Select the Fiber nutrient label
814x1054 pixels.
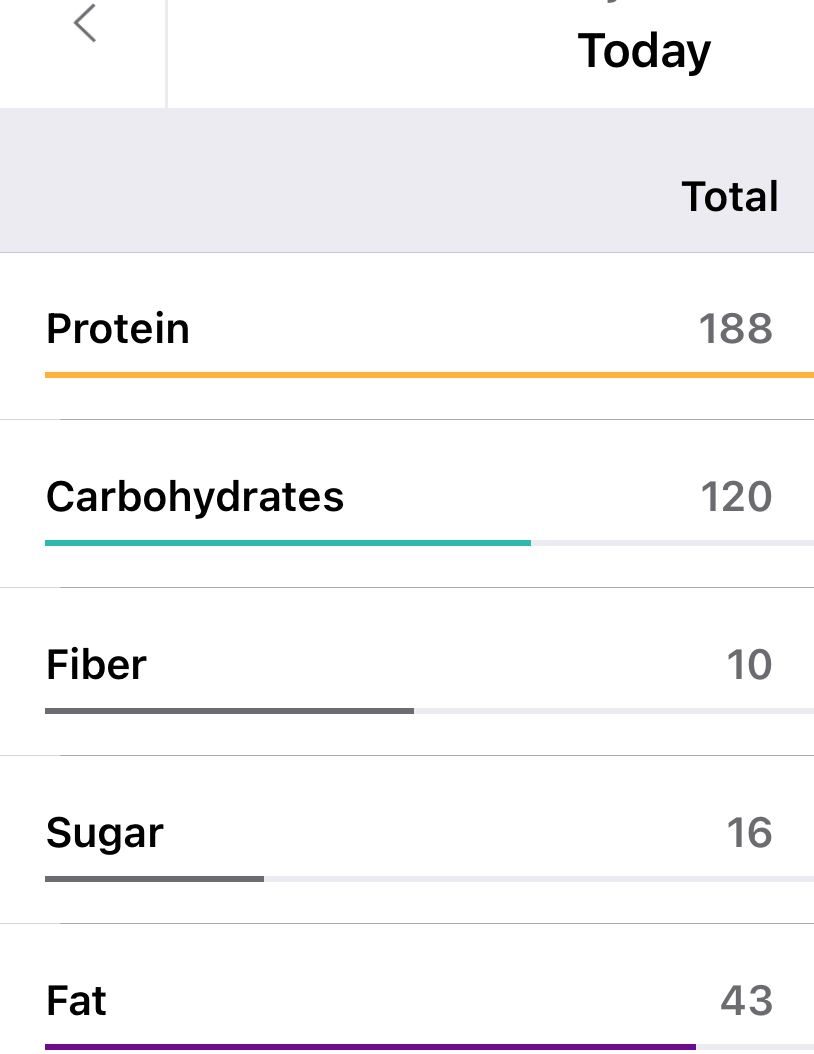pos(96,665)
